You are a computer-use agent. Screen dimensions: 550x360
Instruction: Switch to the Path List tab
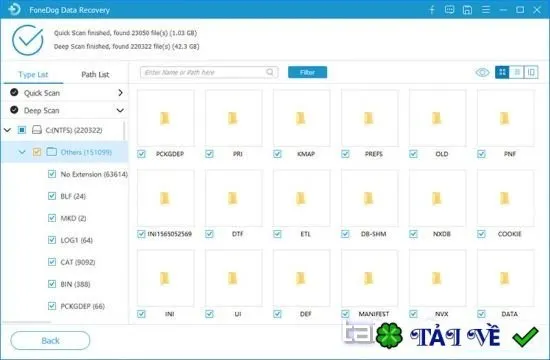point(95,74)
